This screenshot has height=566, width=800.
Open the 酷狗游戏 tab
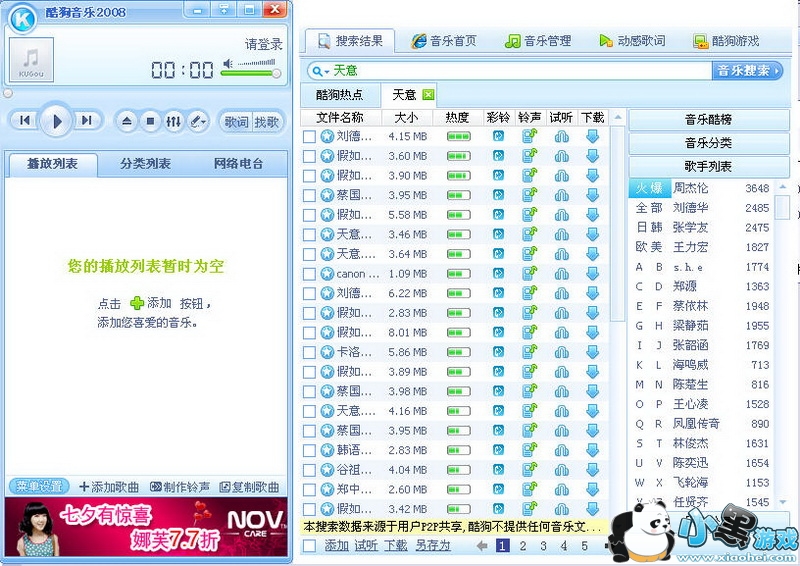(x=726, y=41)
